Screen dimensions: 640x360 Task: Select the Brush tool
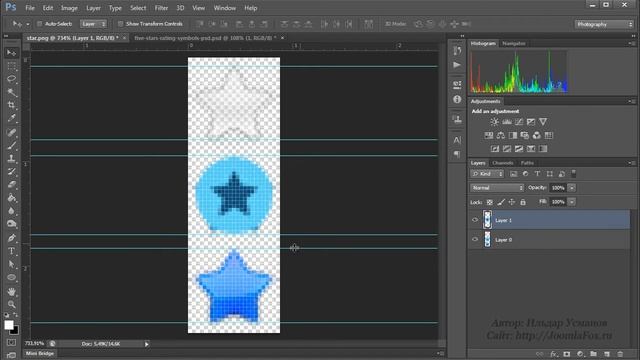coord(11,145)
